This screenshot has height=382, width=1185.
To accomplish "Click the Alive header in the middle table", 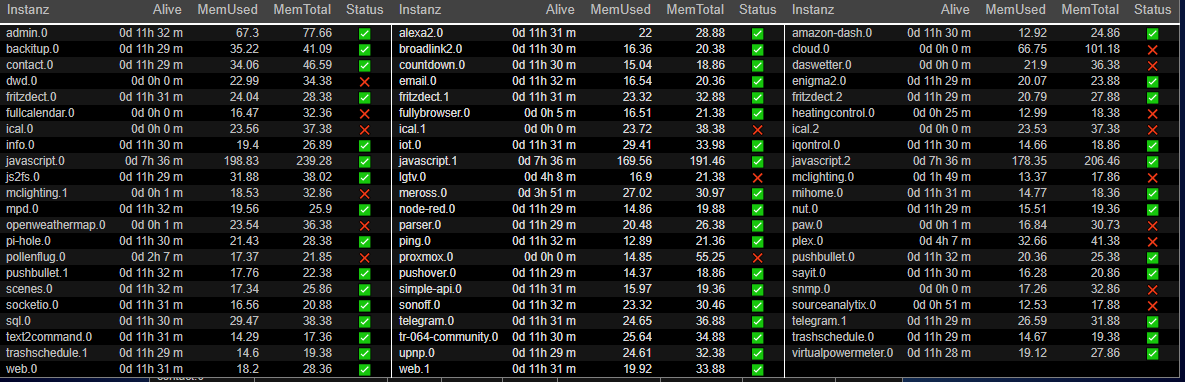I will 561,10.
